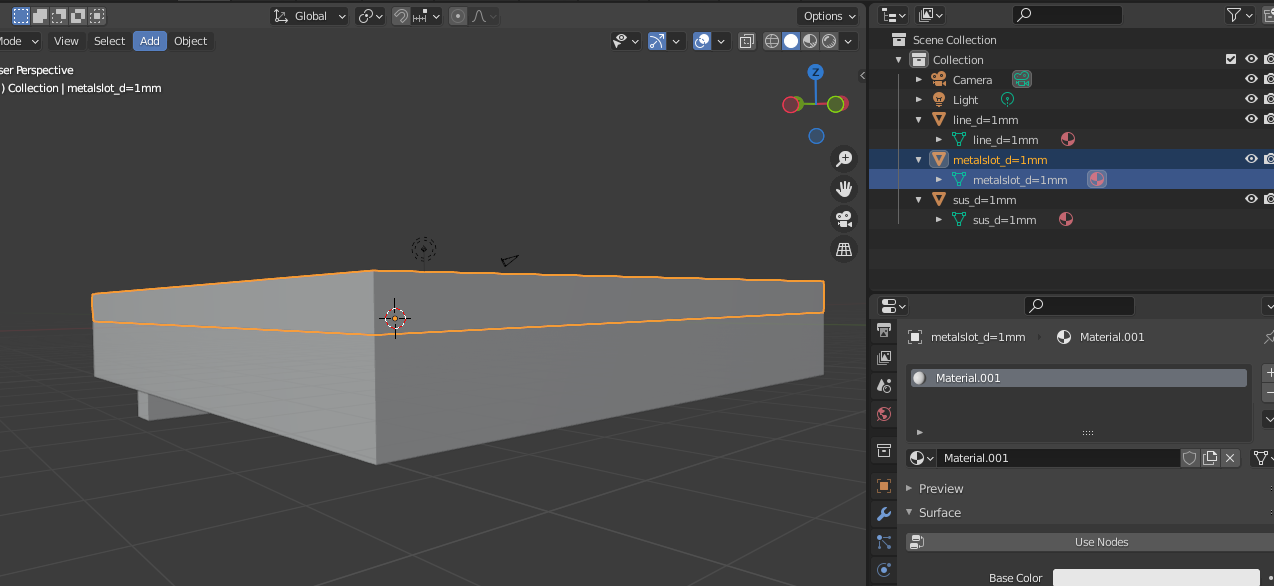Select the Extend selection mode icon
This screenshot has height=586, width=1274.
pyautogui.click(x=40, y=16)
